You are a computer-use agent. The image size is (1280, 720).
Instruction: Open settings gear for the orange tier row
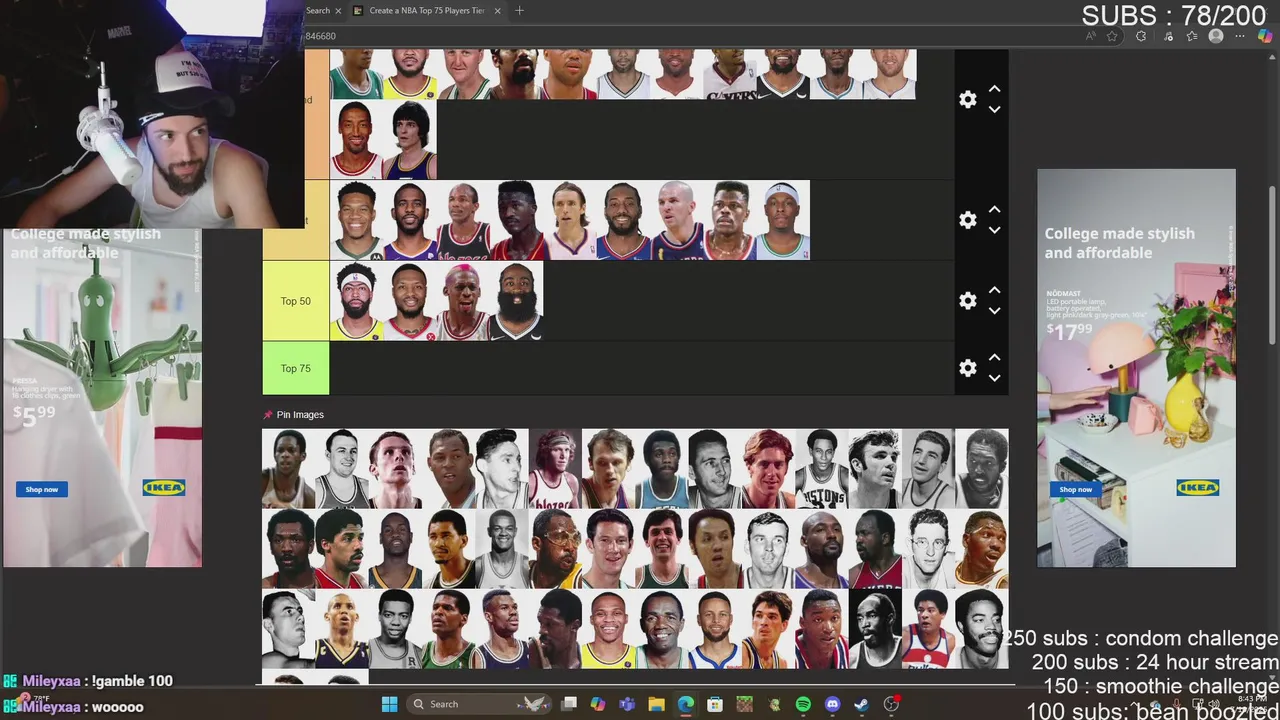coord(967,99)
